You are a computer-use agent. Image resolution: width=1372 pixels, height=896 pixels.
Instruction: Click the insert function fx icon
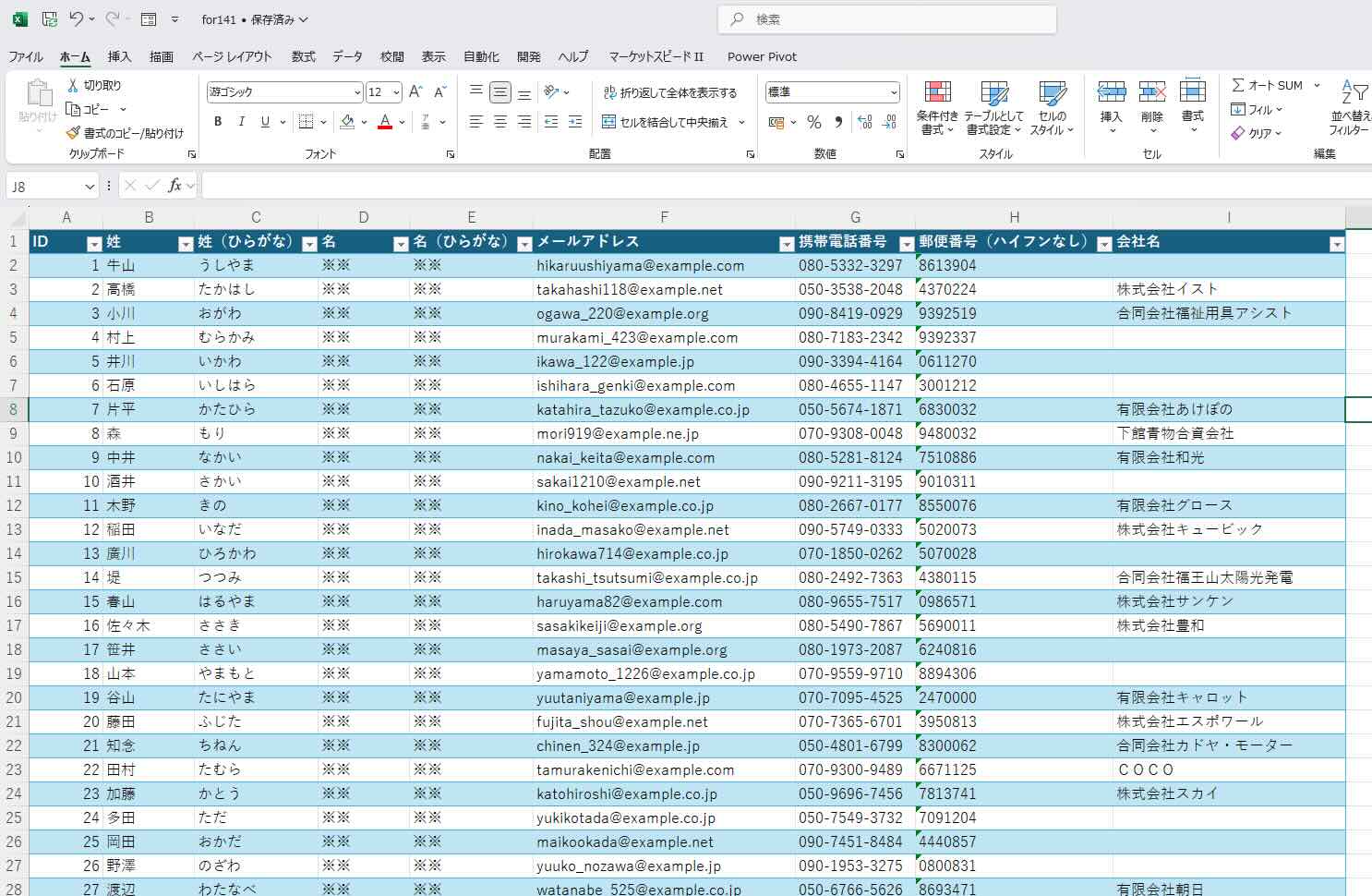click(175, 186)
